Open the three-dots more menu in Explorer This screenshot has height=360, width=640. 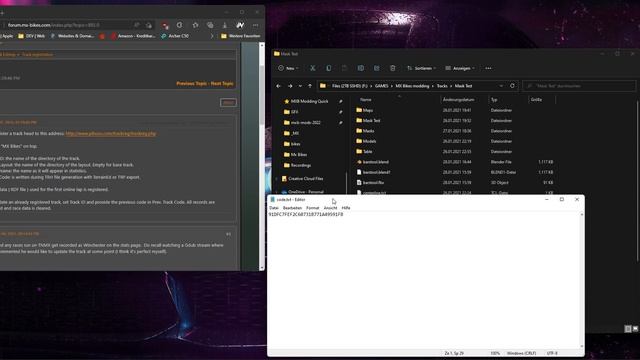[x=489, y=68]
